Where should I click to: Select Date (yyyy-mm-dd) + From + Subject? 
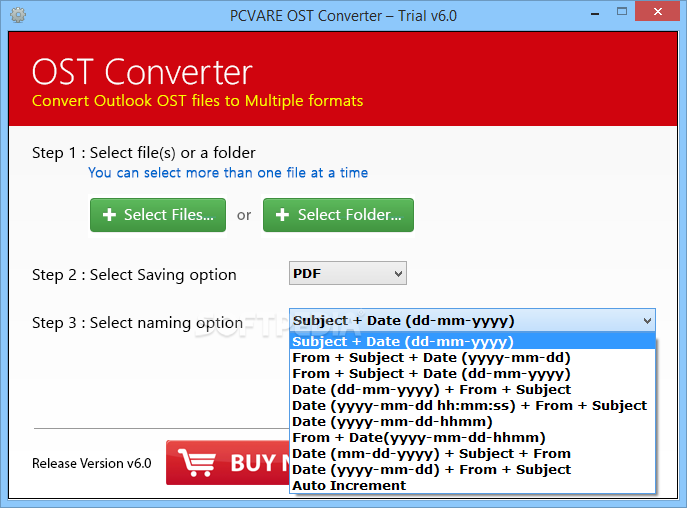472,469
